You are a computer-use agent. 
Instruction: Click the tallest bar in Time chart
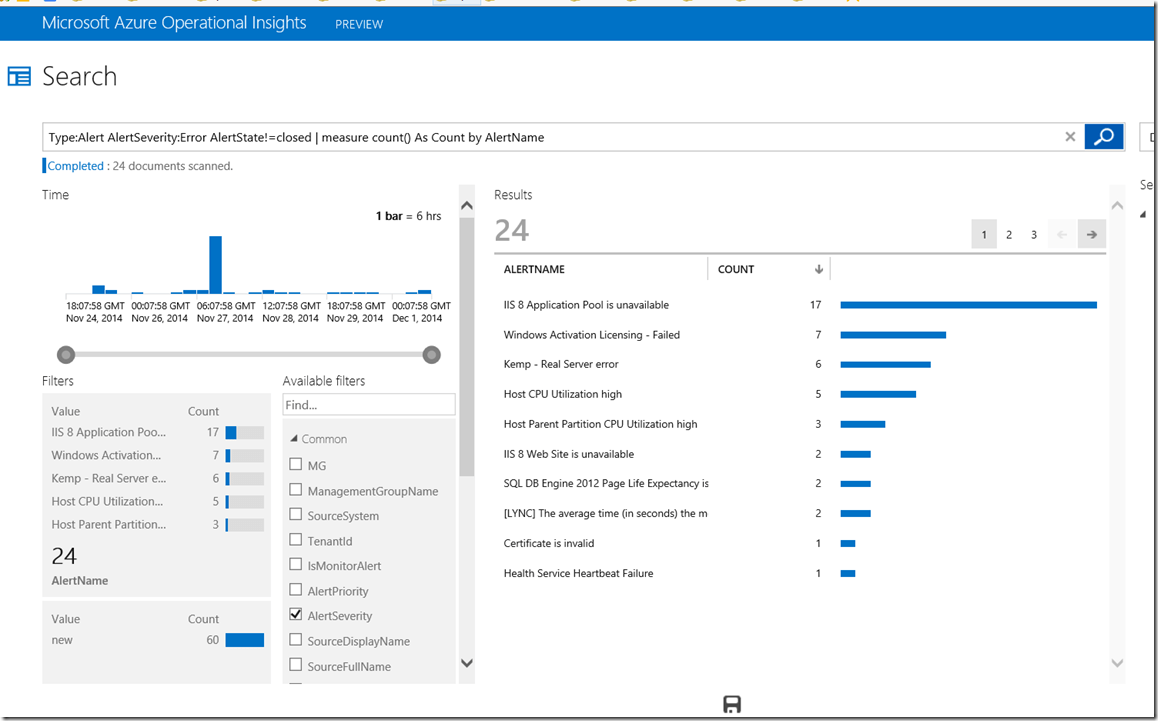click(x=215, y=265)
